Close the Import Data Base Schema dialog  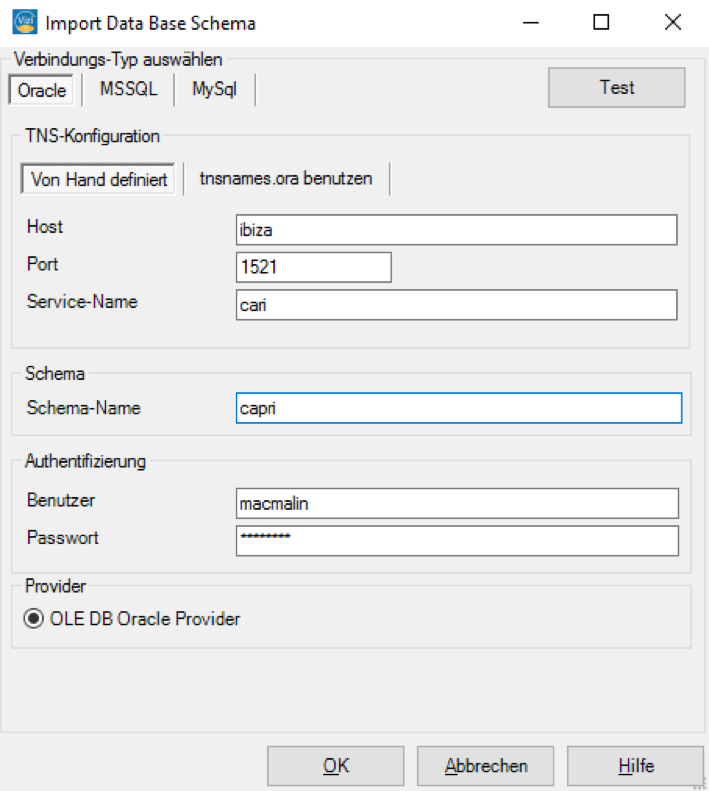(x=673, y=23)
